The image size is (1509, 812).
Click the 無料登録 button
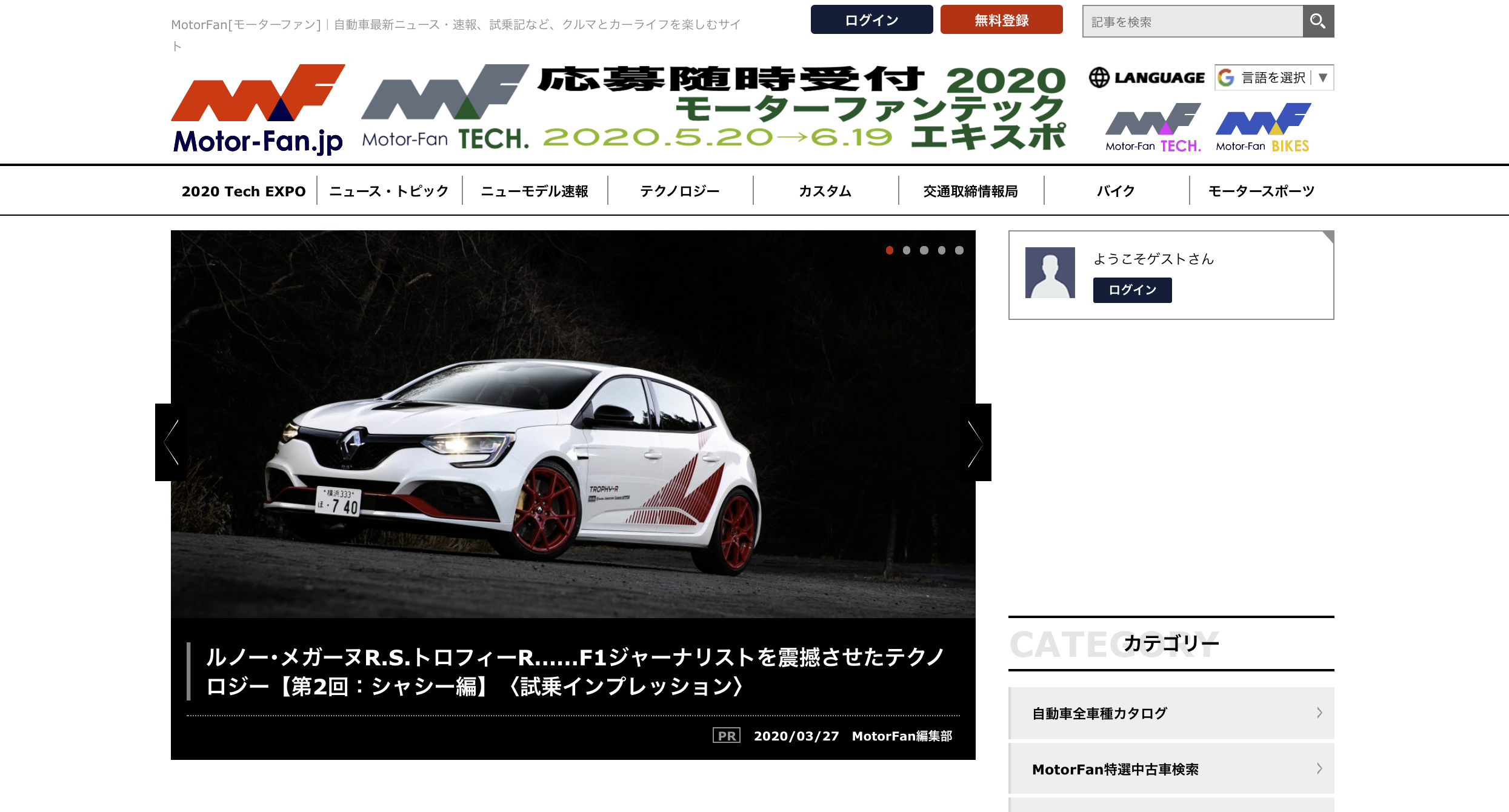pyautogui.click(x=1001, y=20)
